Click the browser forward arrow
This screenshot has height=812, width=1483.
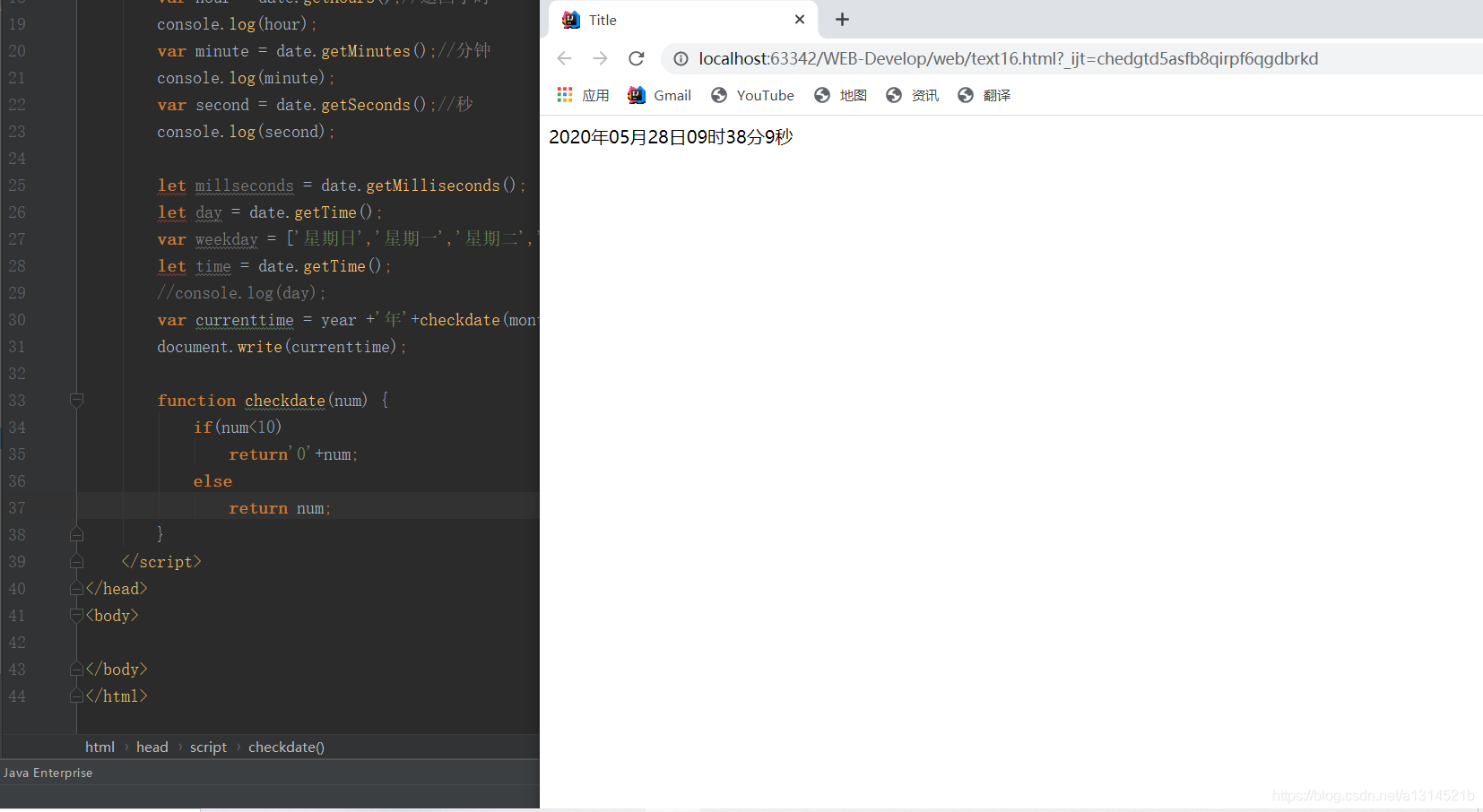coord(600,58)
